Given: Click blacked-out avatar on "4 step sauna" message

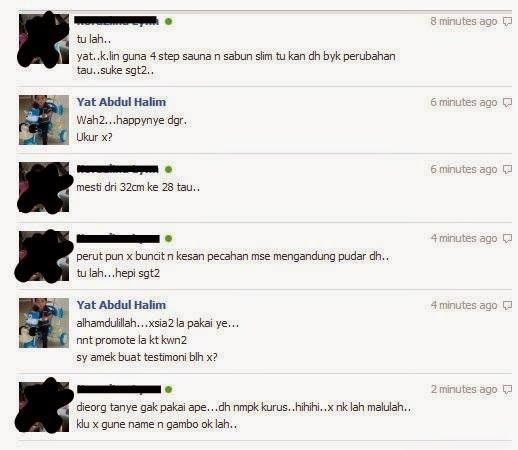Looking at the screenshot, I should [x=44, y=39].
